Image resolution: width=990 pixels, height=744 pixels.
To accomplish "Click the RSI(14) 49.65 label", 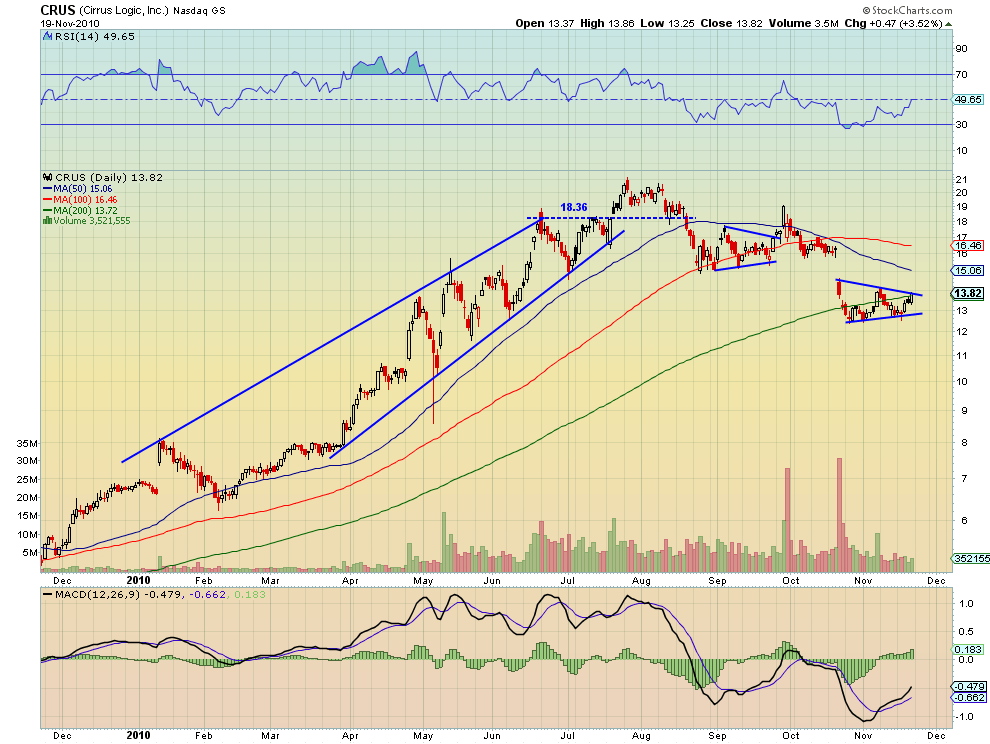I will (95, 37).
